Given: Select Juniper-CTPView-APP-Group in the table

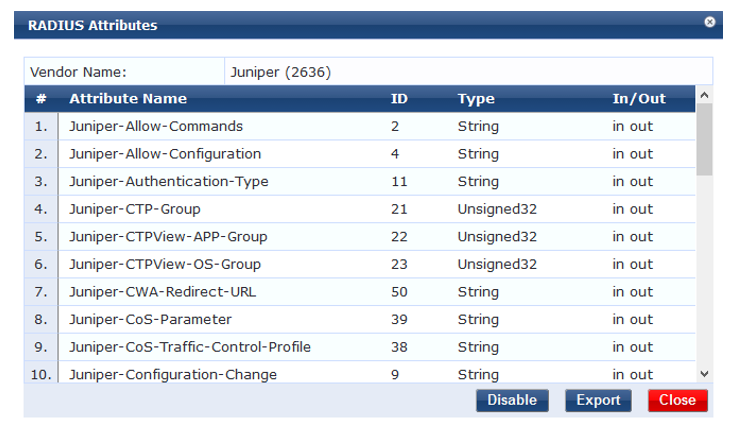Looking at the screenshot, I should pyautogui.click(x=168, y=237).
